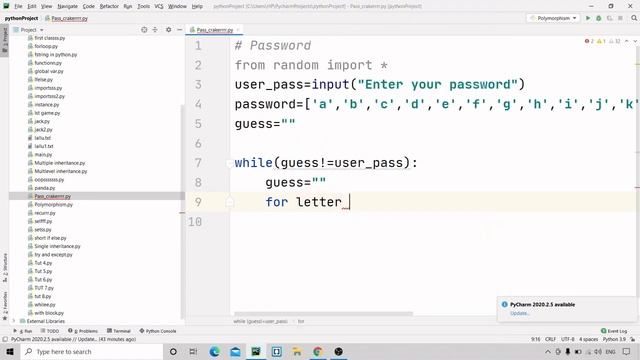
Task: Open Search Everywhere magnifier icon
Action: click(634, 18)
